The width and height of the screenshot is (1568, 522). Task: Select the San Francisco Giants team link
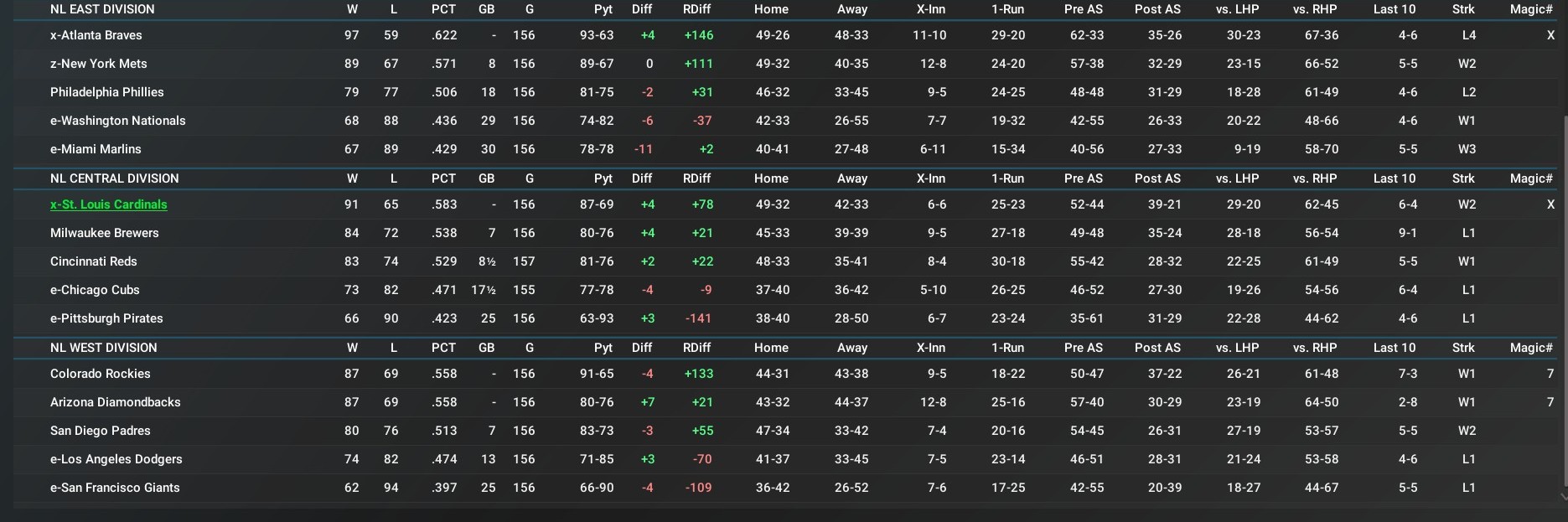tap(115, 488)
